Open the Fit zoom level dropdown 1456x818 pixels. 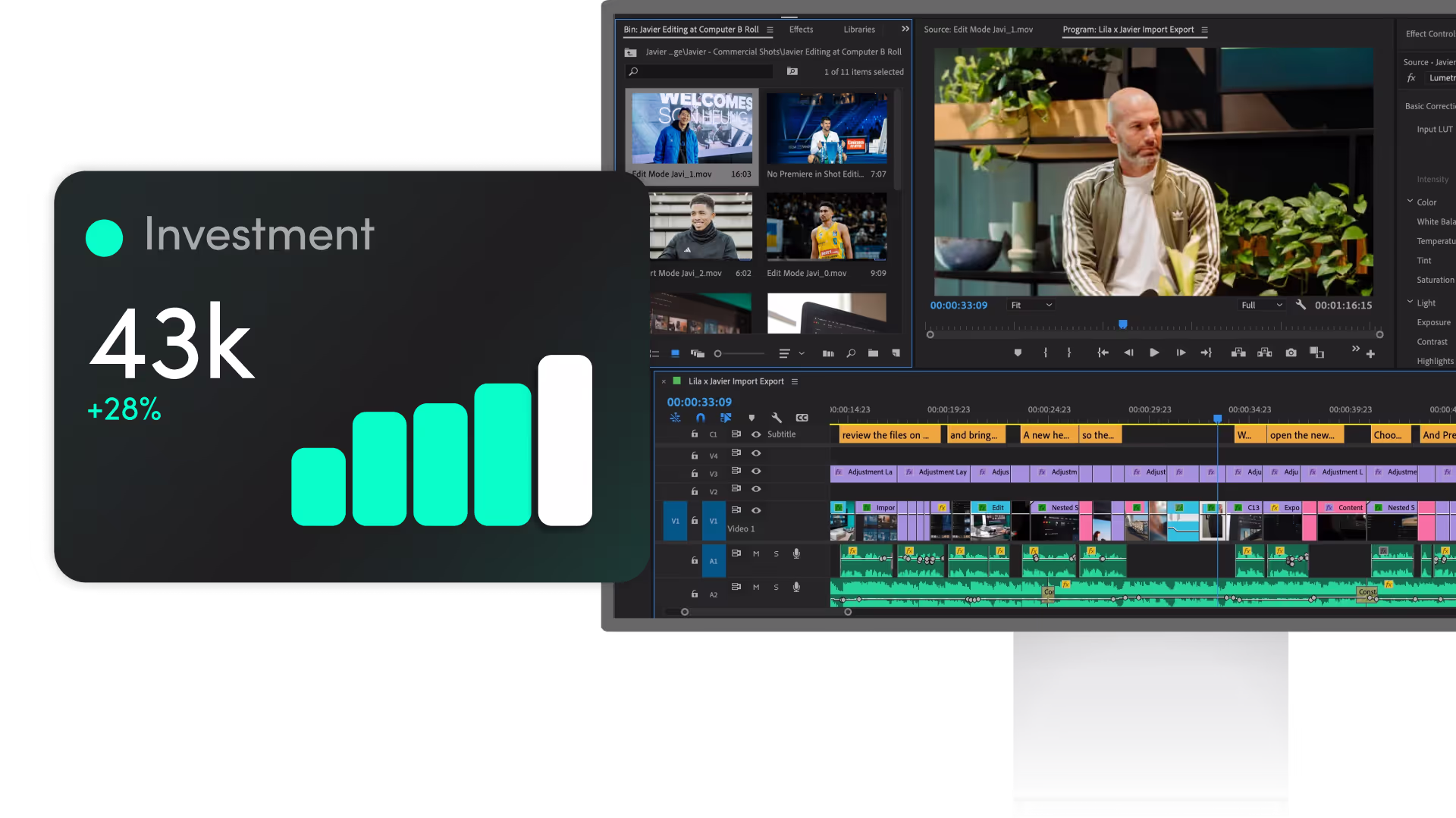pos(1032,305)
